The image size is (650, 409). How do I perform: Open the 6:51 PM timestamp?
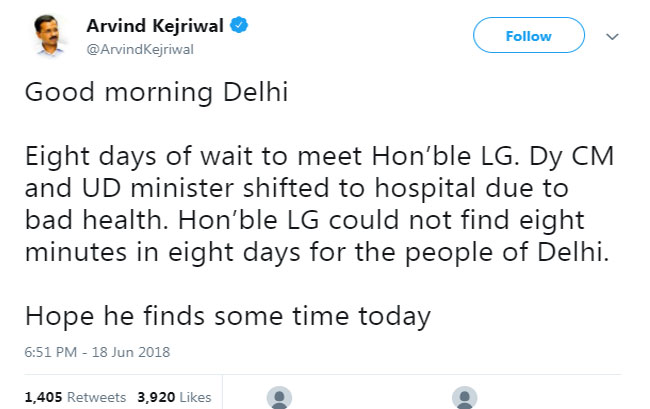pos(50,351)
